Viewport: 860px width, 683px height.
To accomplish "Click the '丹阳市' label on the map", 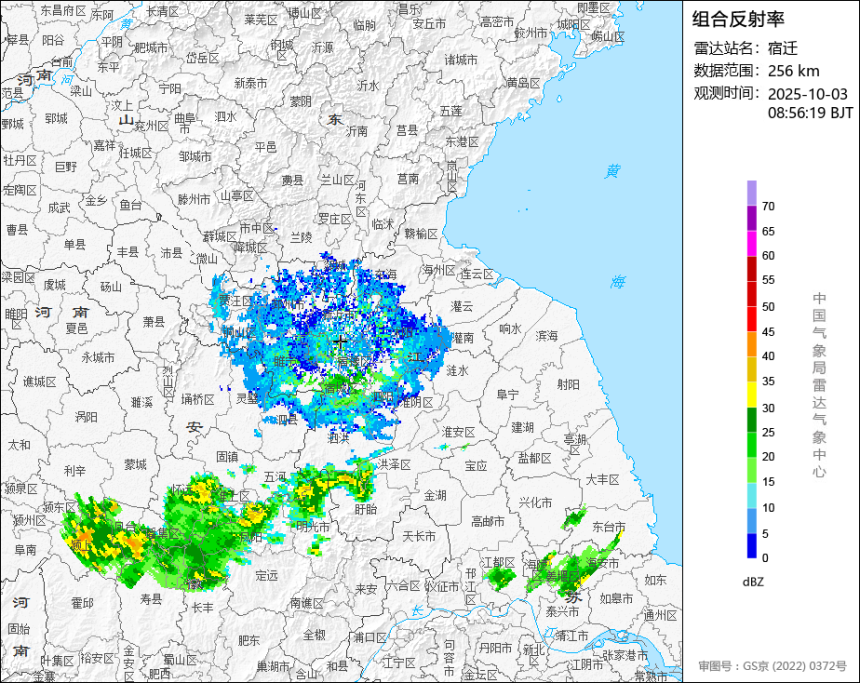I will click(496, 648).
